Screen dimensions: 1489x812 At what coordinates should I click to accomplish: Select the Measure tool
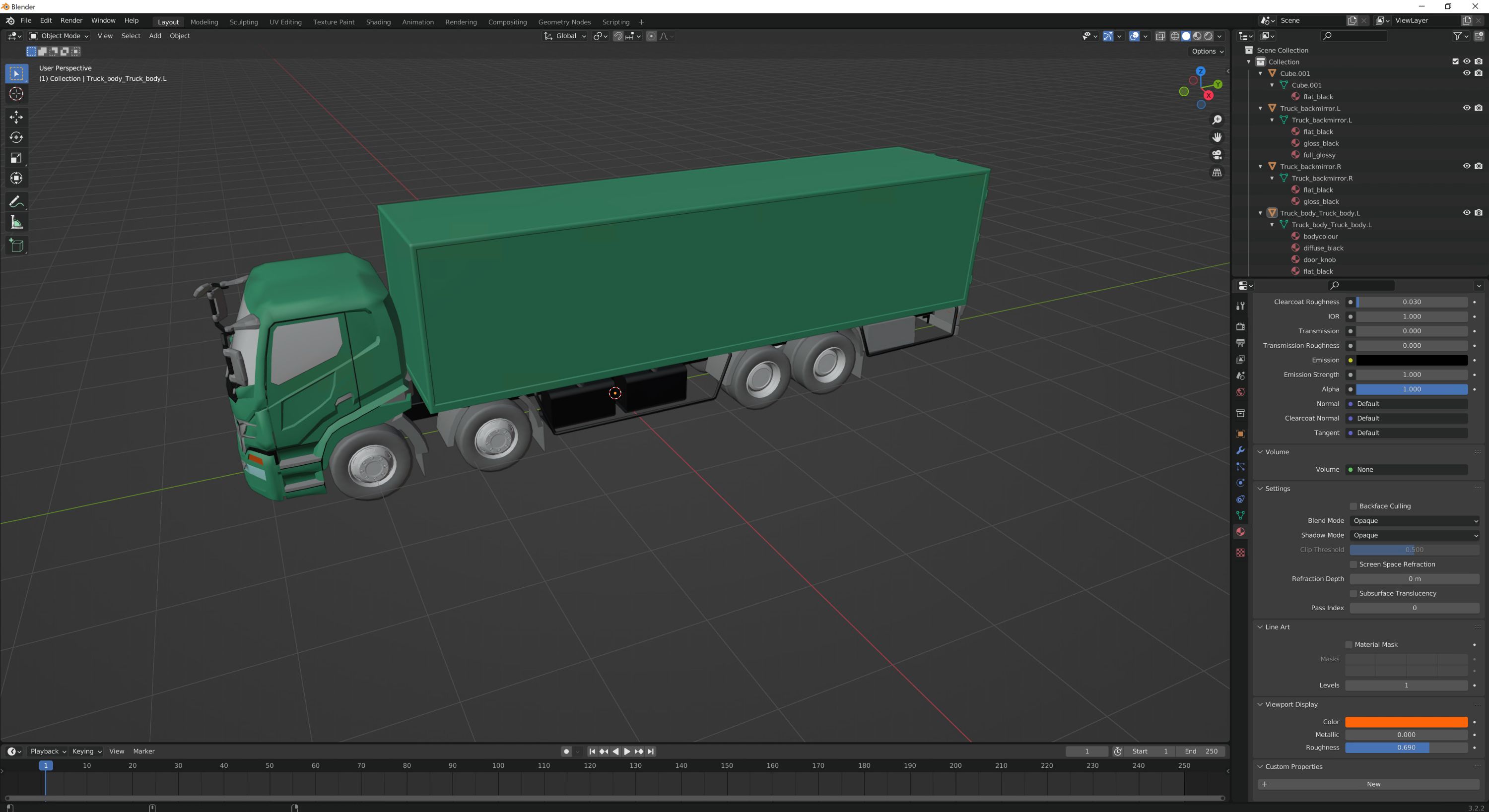(16, 222)
